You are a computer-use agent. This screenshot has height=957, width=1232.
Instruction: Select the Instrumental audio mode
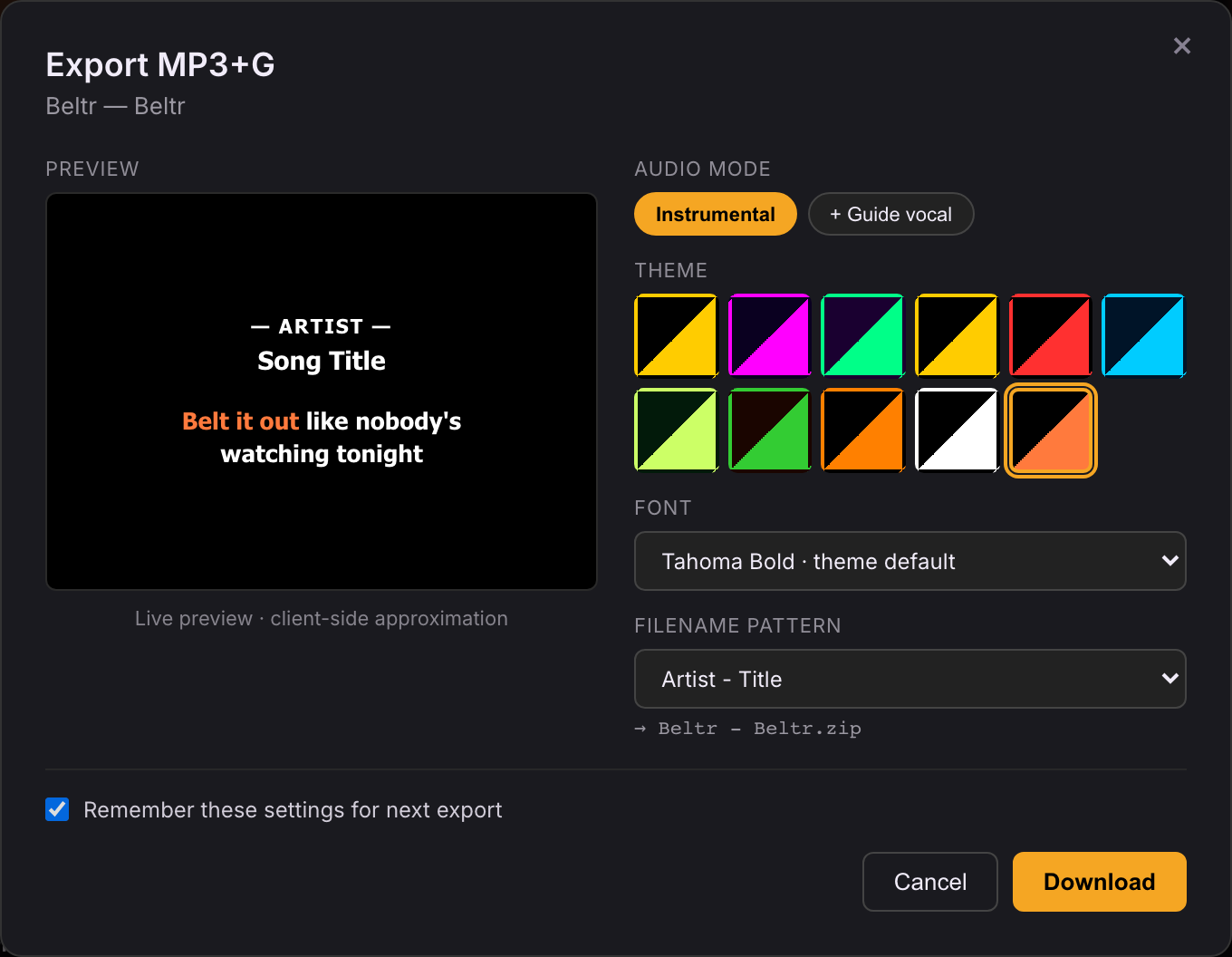click(x=715, y=214)
